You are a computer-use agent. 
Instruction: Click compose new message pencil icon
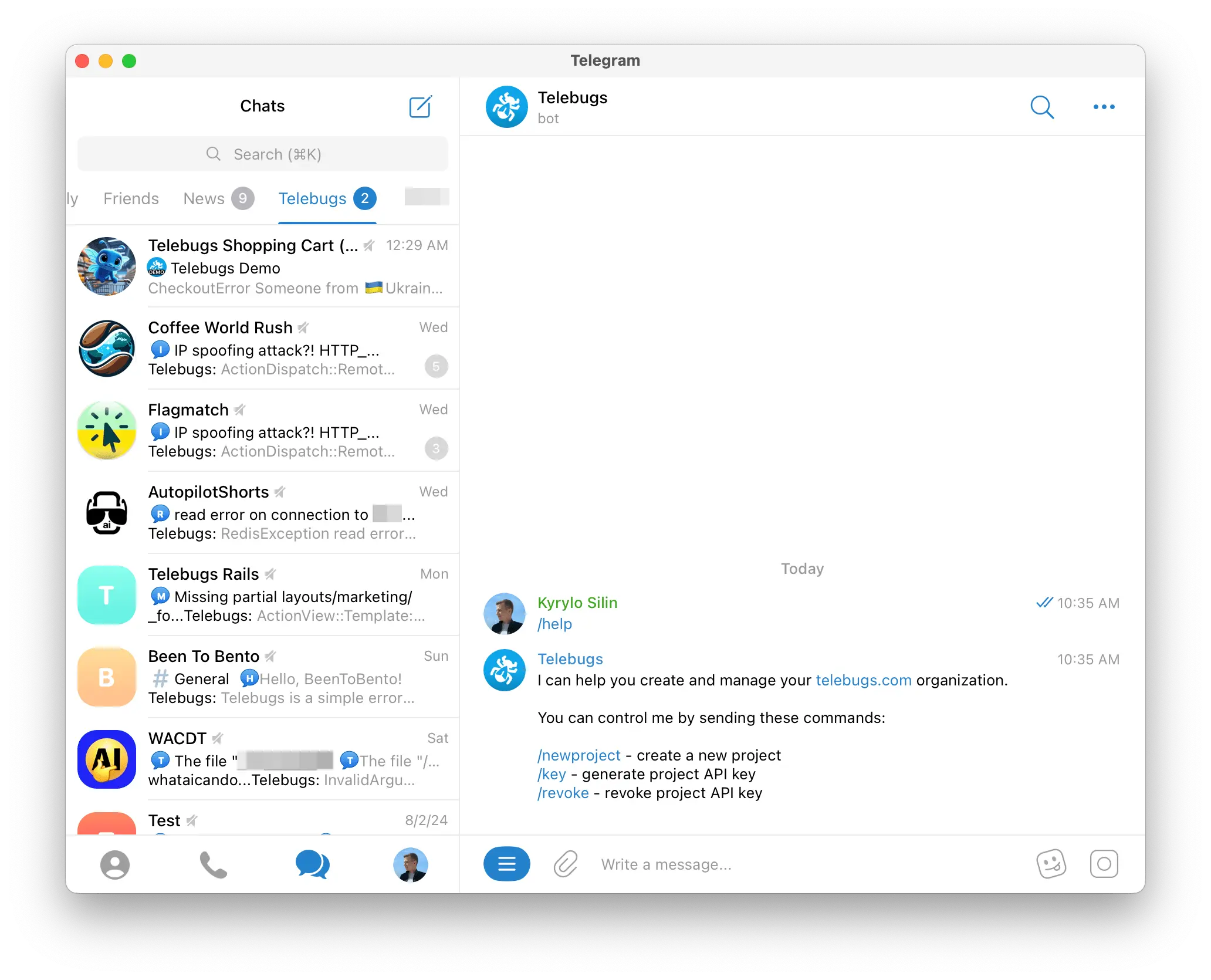click(x=421, y=106)
